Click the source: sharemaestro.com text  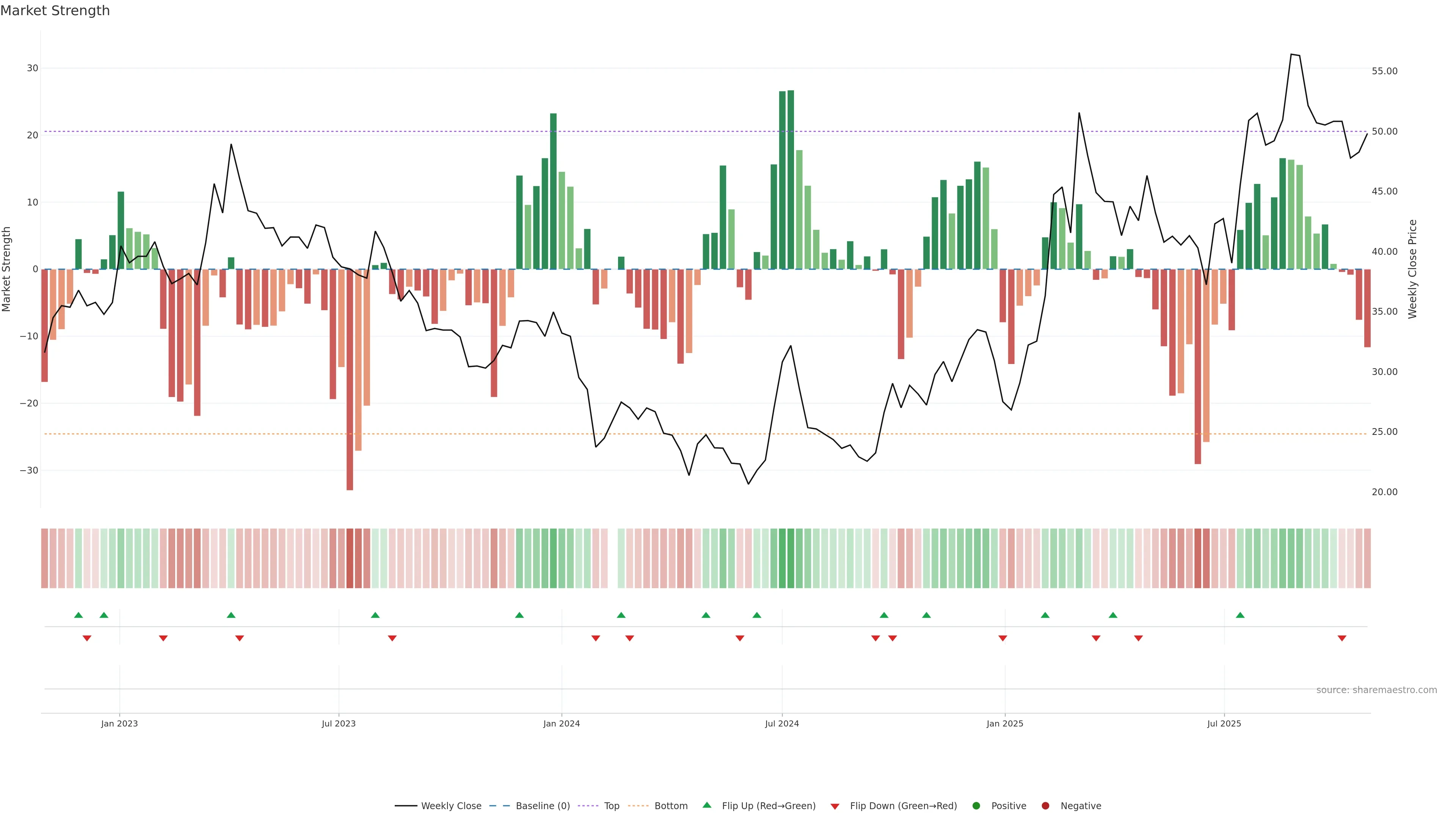tap(1376, 690)
